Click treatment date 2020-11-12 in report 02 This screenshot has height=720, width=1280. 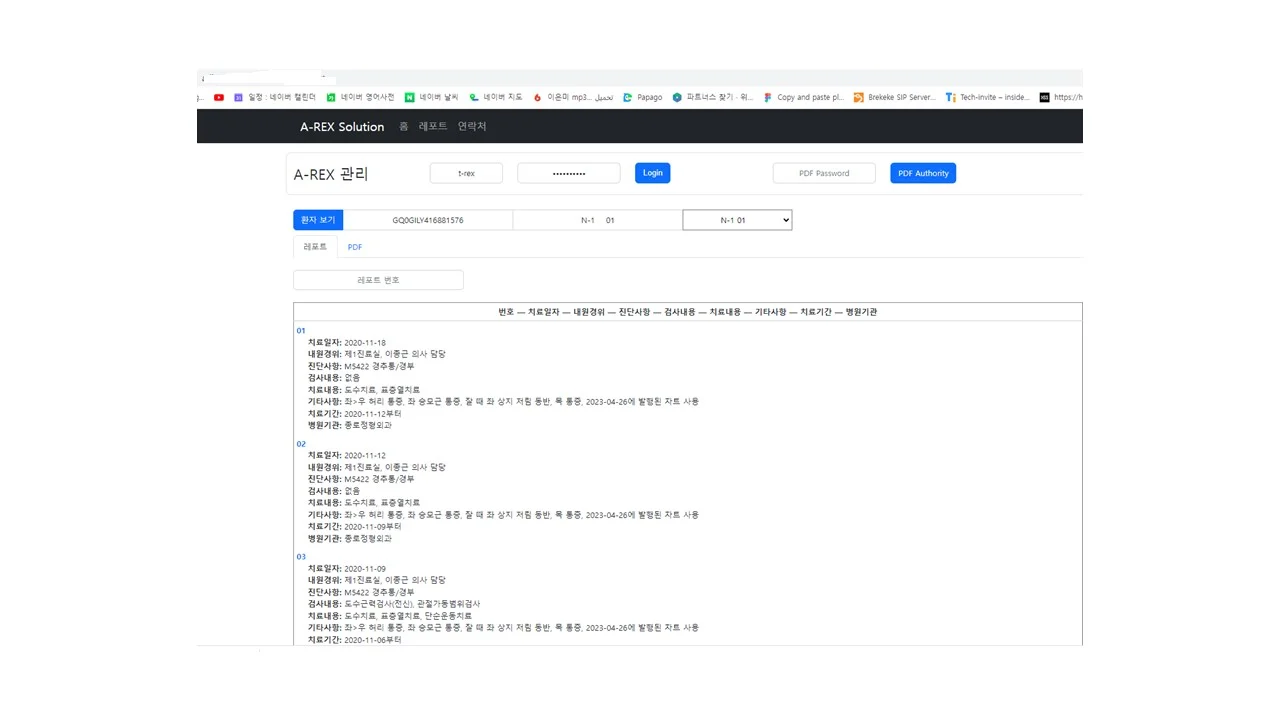(365, 455)
